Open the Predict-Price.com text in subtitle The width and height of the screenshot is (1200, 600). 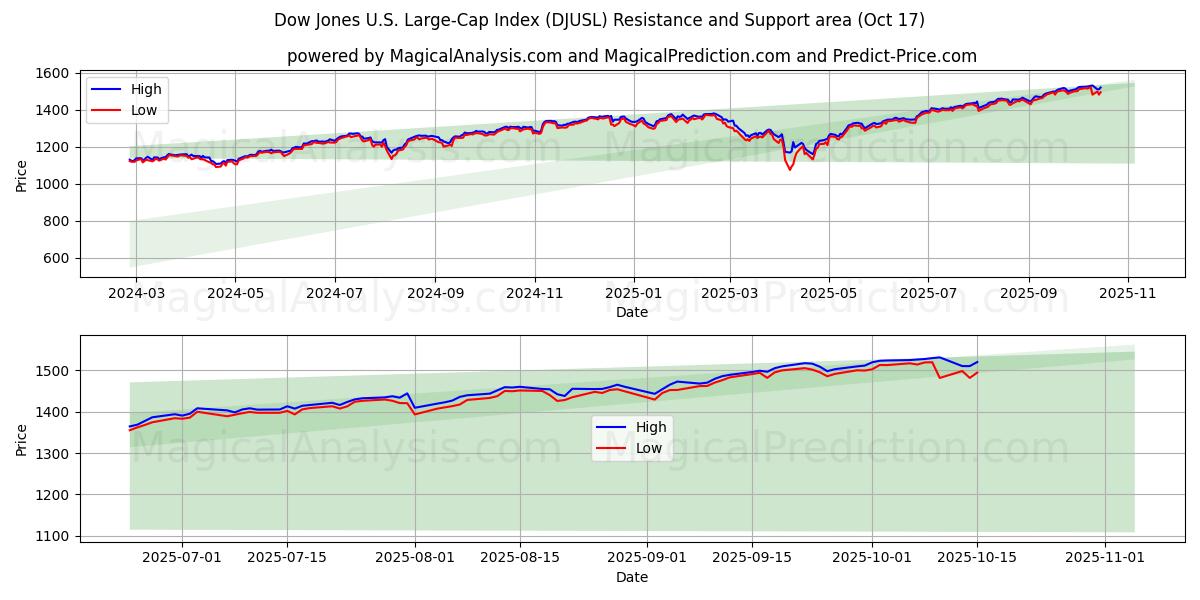click(x=906, y=56)
